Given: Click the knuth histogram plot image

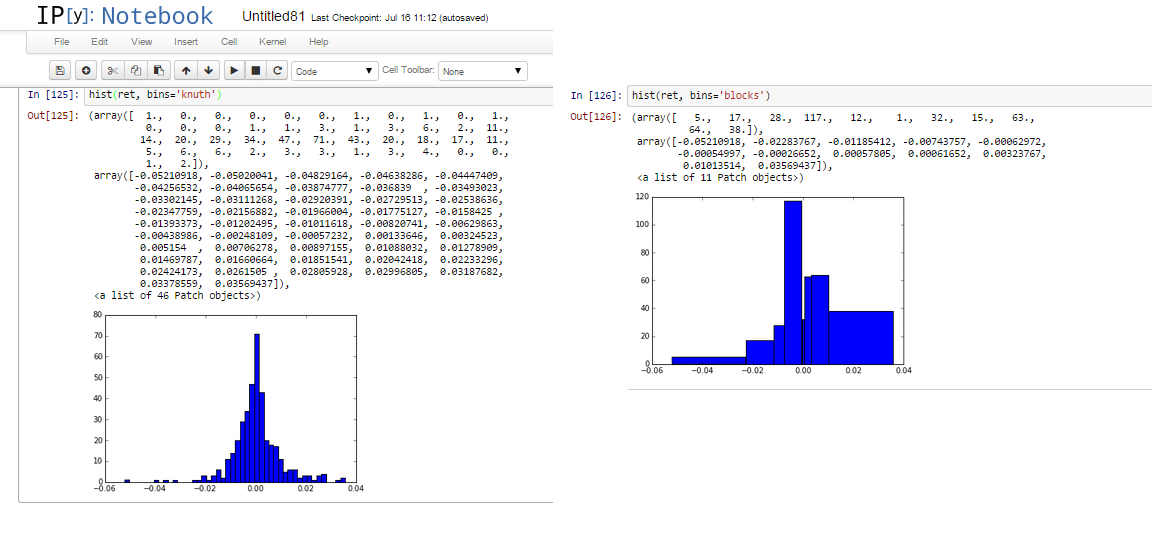Looking at the screenshot, I should [226, 404].
